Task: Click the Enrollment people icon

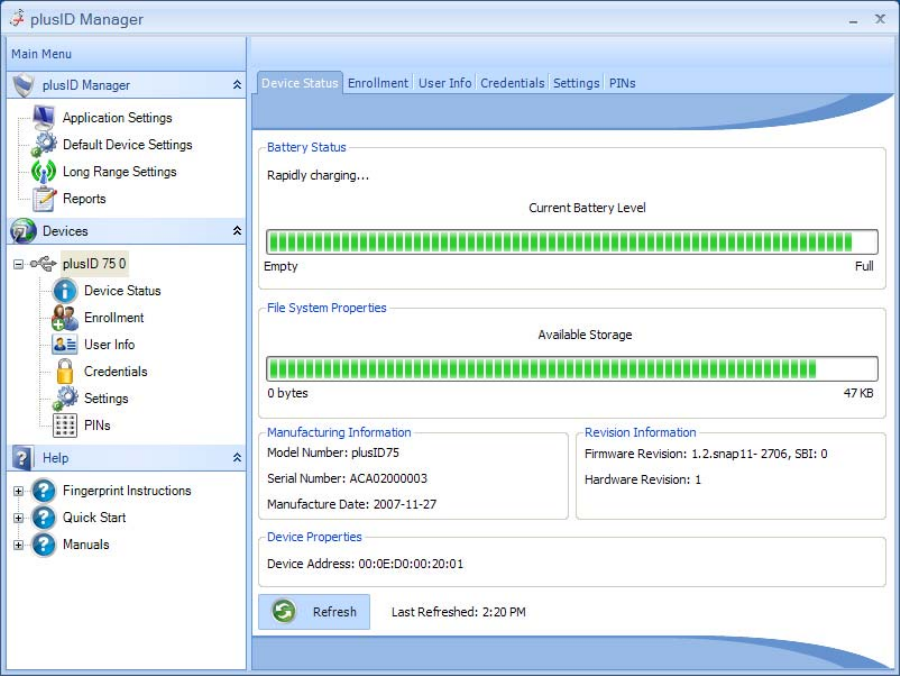Action: 65,317
